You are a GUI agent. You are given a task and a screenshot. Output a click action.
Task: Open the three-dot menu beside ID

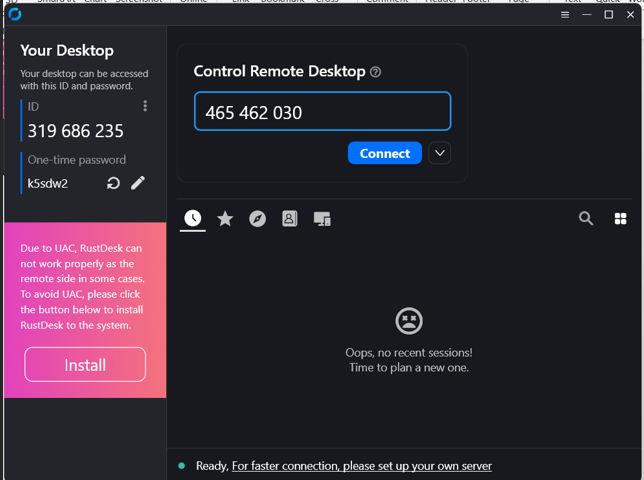point(145,106)
